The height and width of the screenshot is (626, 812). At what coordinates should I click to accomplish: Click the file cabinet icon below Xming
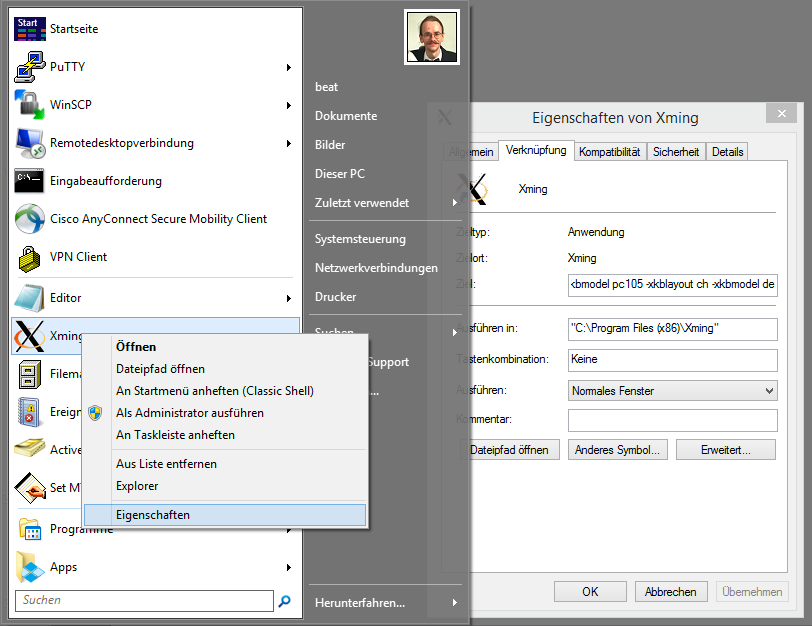click(x=30, y=374)
